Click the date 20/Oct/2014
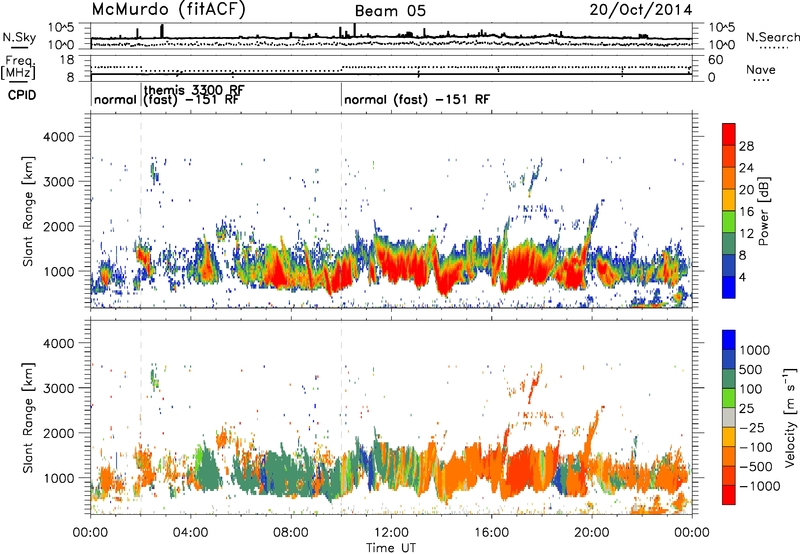The image size is (800, 554). click(641, 10)
